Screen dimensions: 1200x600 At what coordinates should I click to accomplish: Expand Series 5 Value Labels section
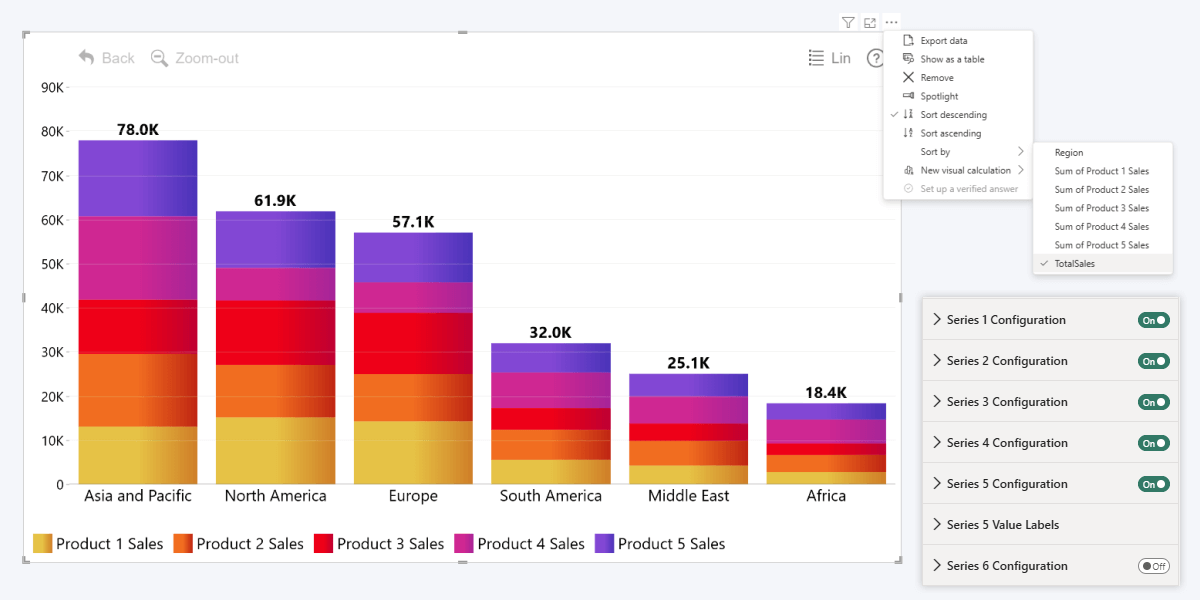click(x=937, y=525)
